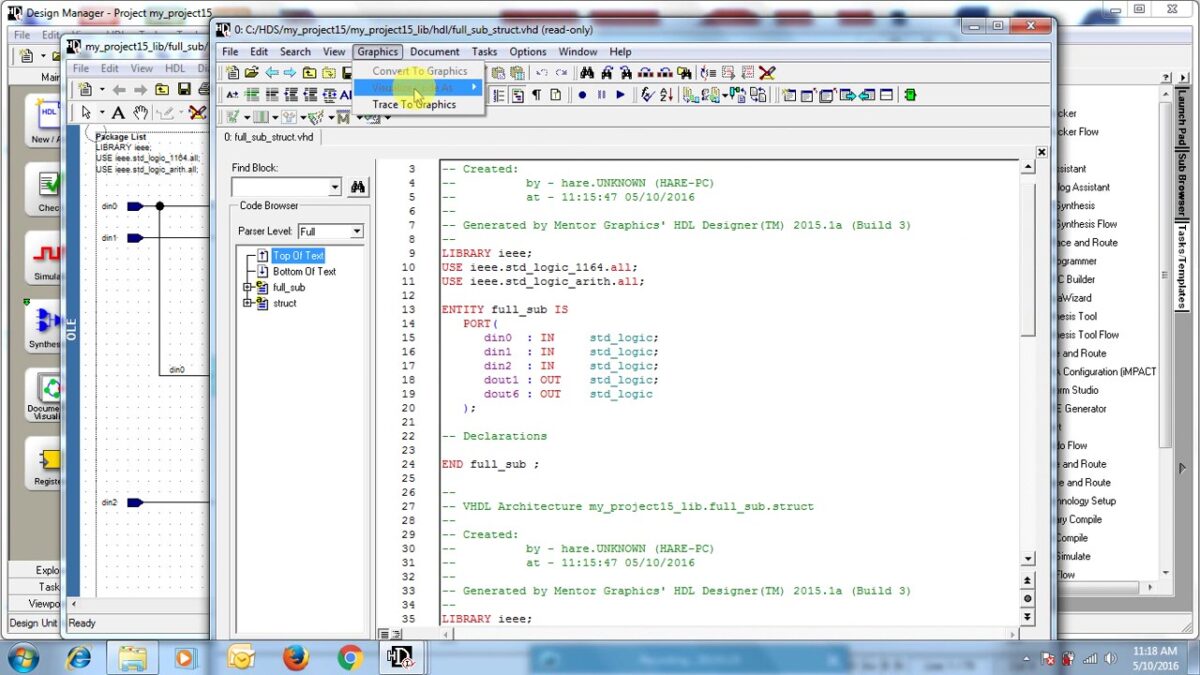
Task: Open the Find Block combo box dropdown
Action: [335, 187]
